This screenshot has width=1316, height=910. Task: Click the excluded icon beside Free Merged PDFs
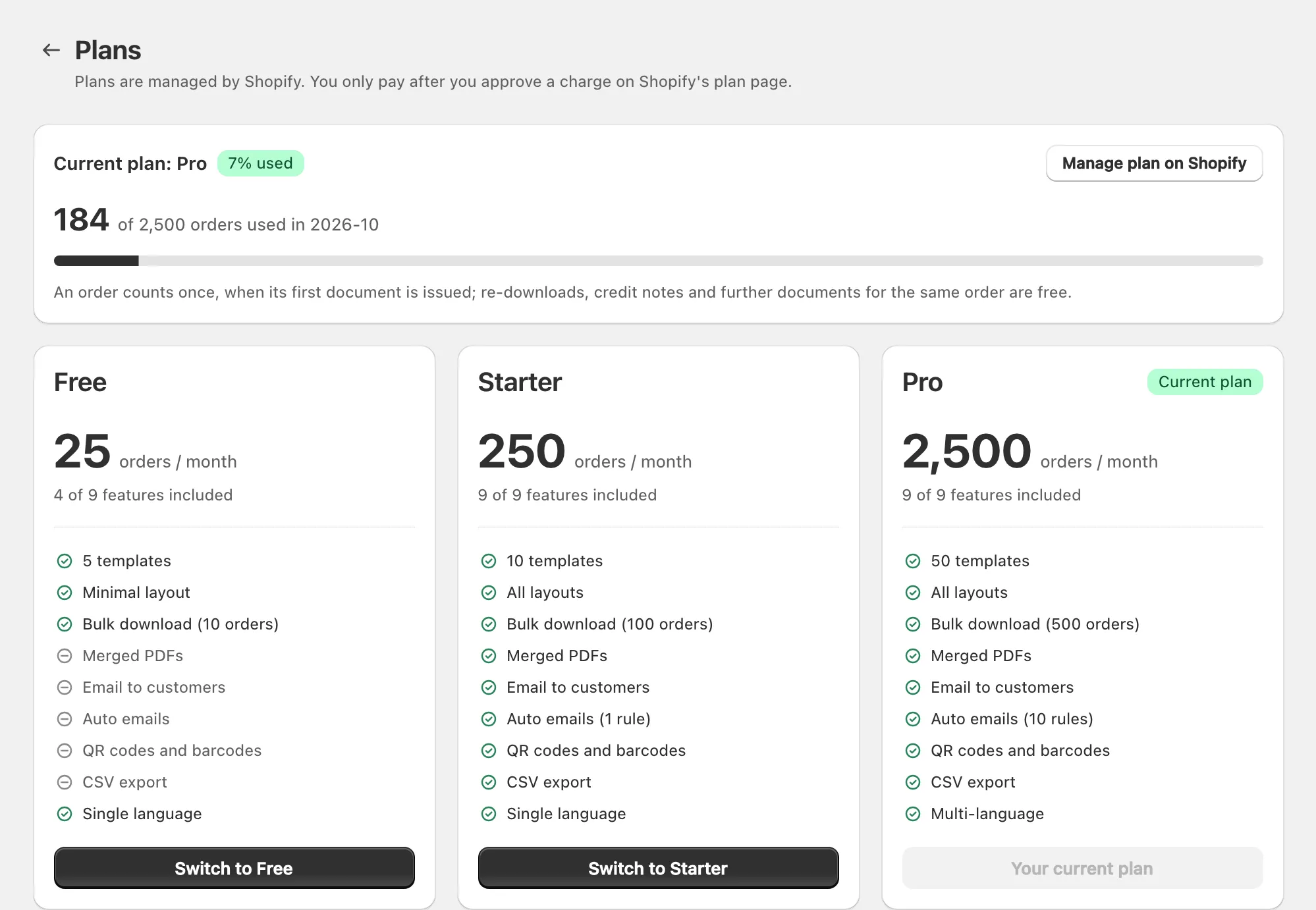tap(65, 656)
